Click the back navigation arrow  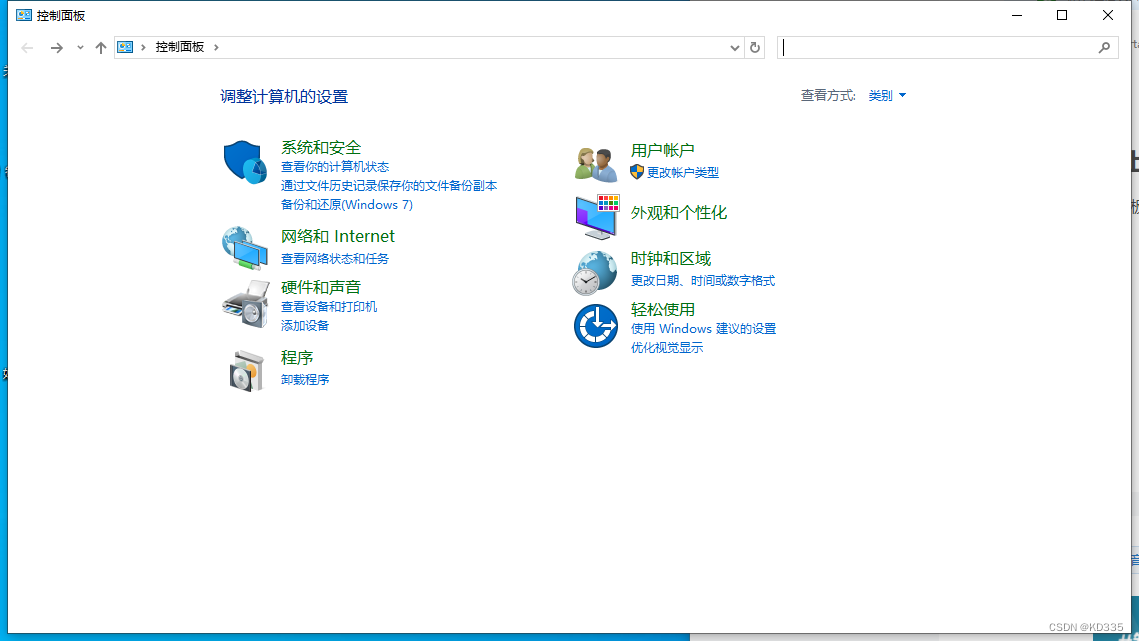coord(28,48)
